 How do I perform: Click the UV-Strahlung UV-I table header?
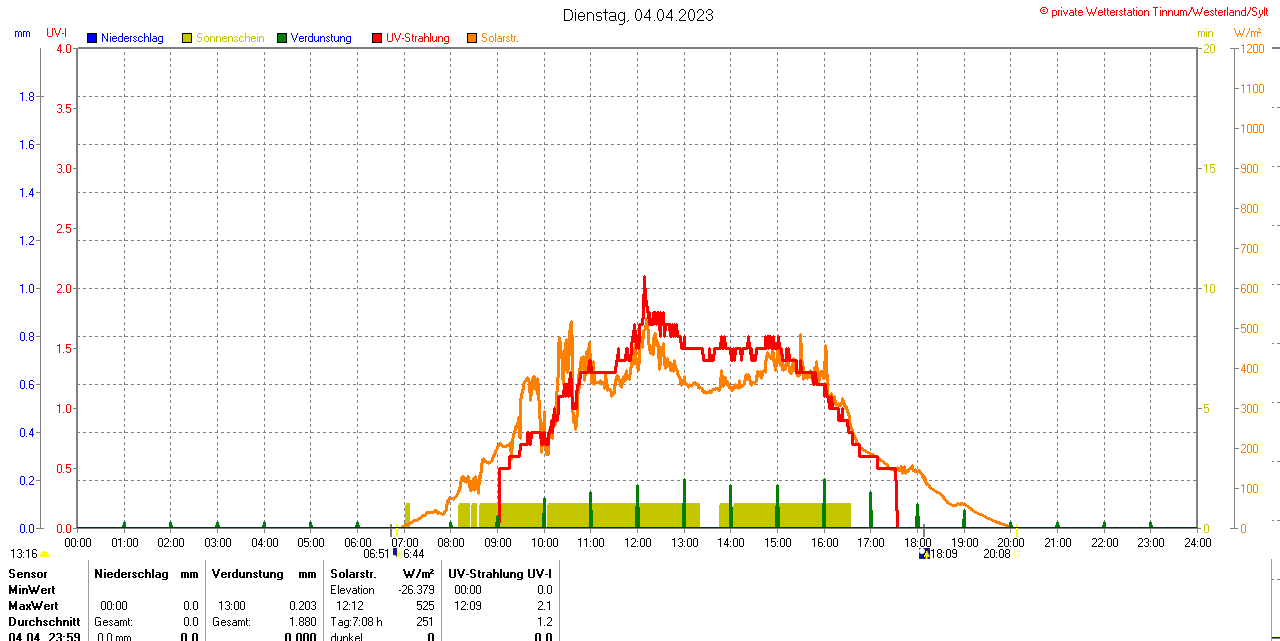point(500,574)
